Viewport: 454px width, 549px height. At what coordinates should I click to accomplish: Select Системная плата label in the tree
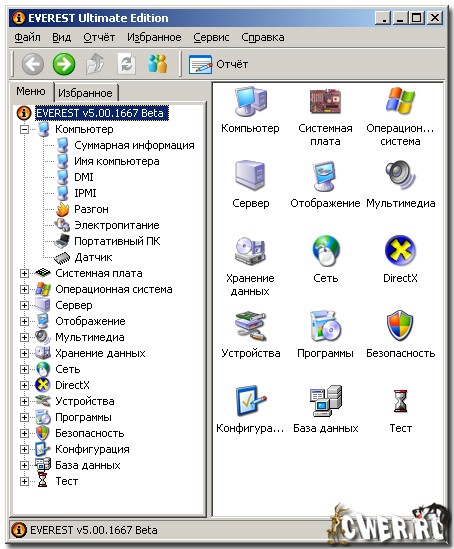99,273
